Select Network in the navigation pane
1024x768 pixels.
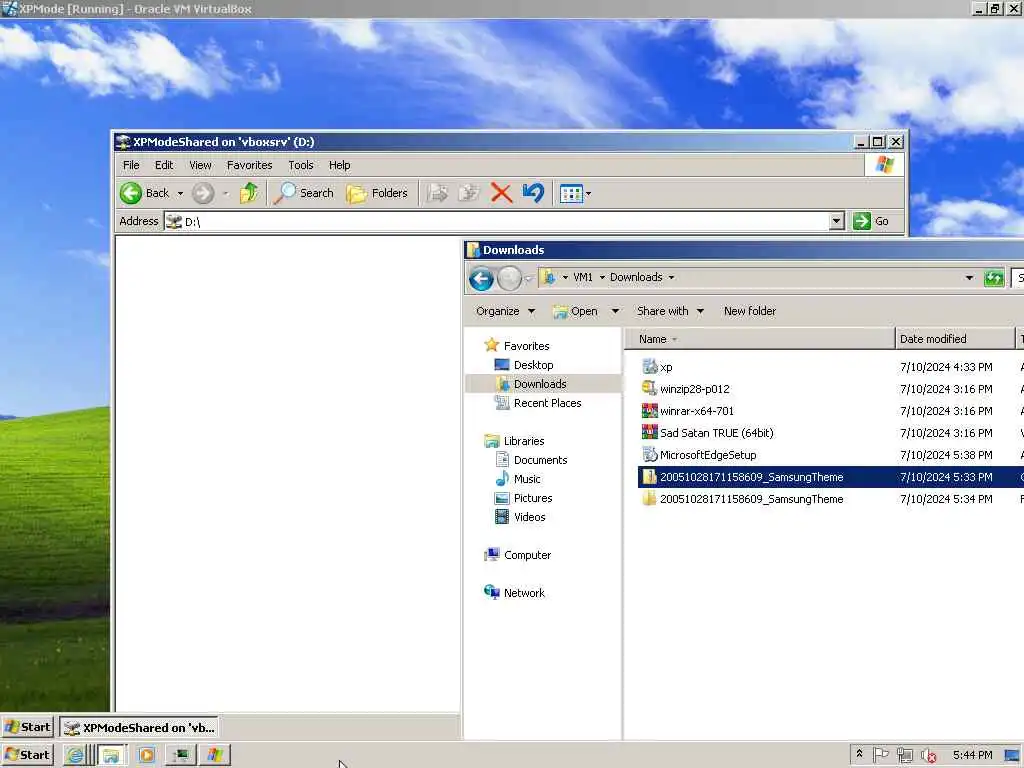(x=524, y=593)
